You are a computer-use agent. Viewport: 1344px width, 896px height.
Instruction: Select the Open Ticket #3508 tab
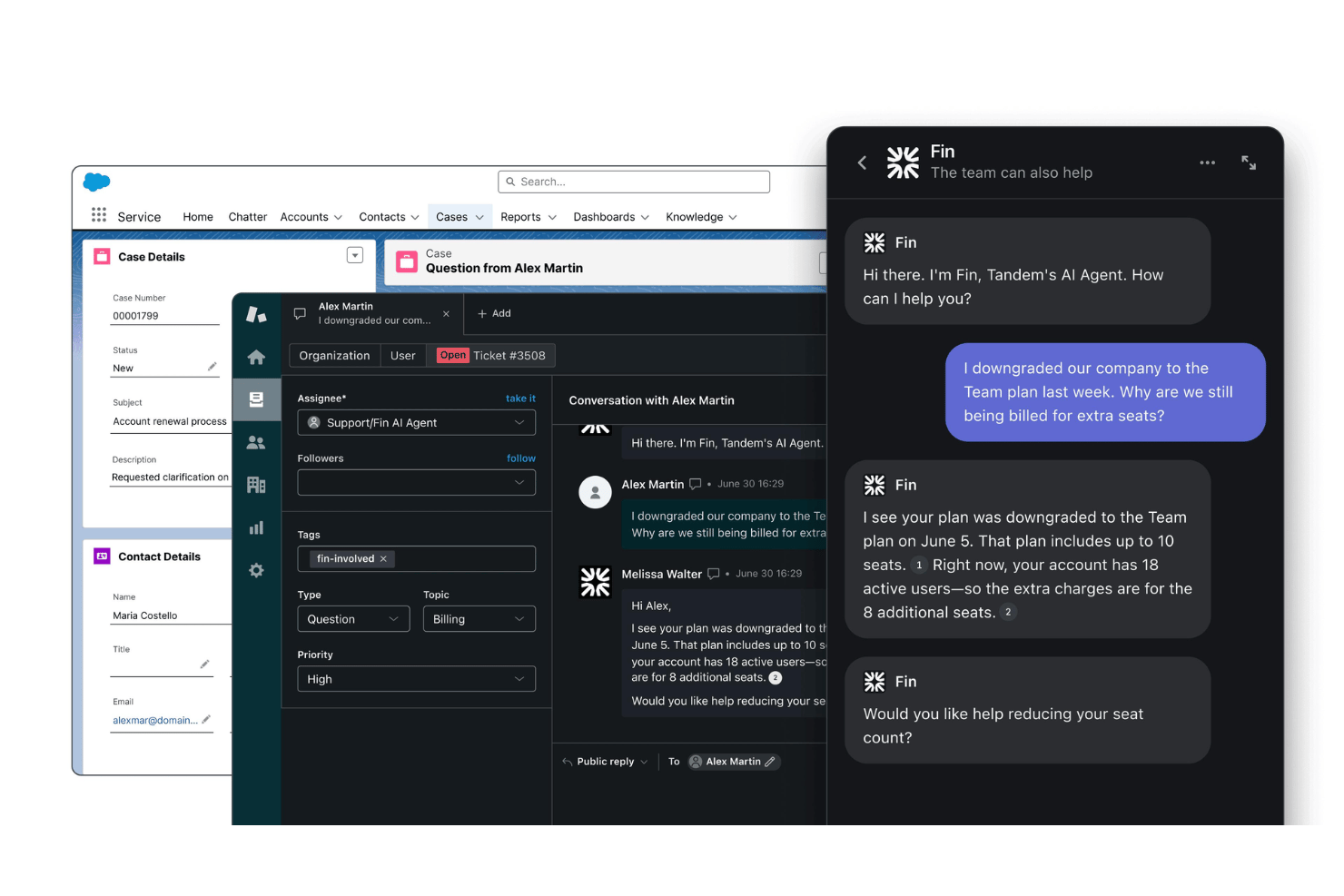click(x=491, y=356)
